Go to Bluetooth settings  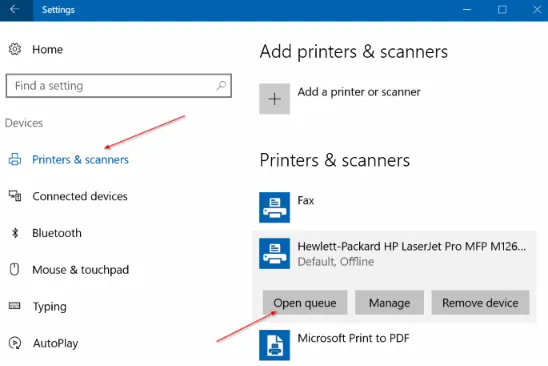point(57,233)
